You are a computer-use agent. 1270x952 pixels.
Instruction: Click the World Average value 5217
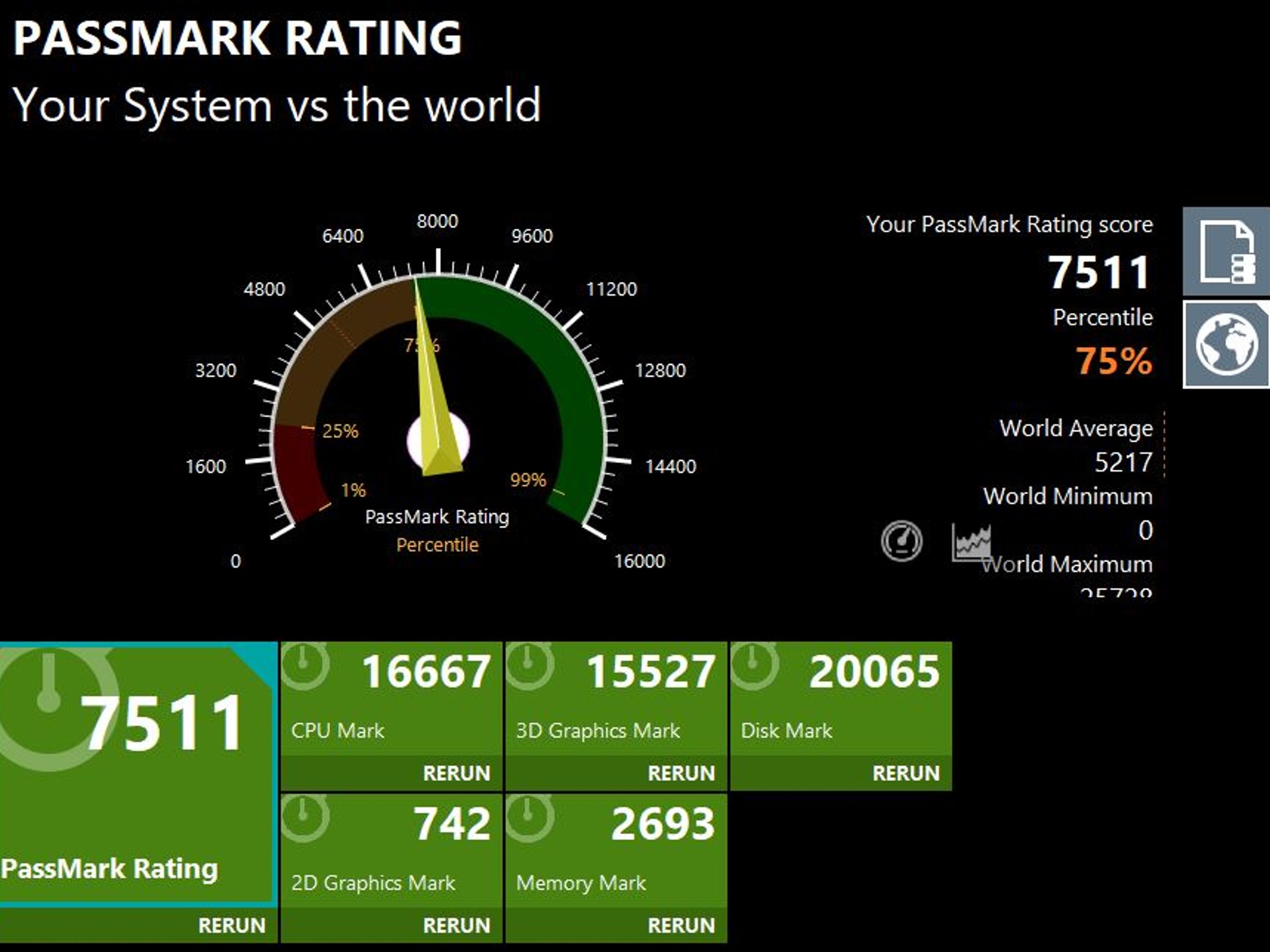[x=1124, y=462]
